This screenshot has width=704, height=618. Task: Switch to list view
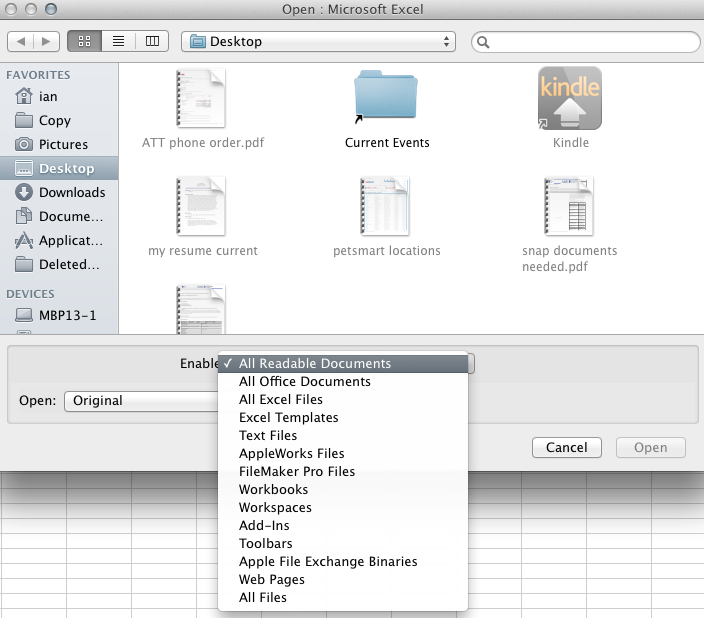(119, 42)
